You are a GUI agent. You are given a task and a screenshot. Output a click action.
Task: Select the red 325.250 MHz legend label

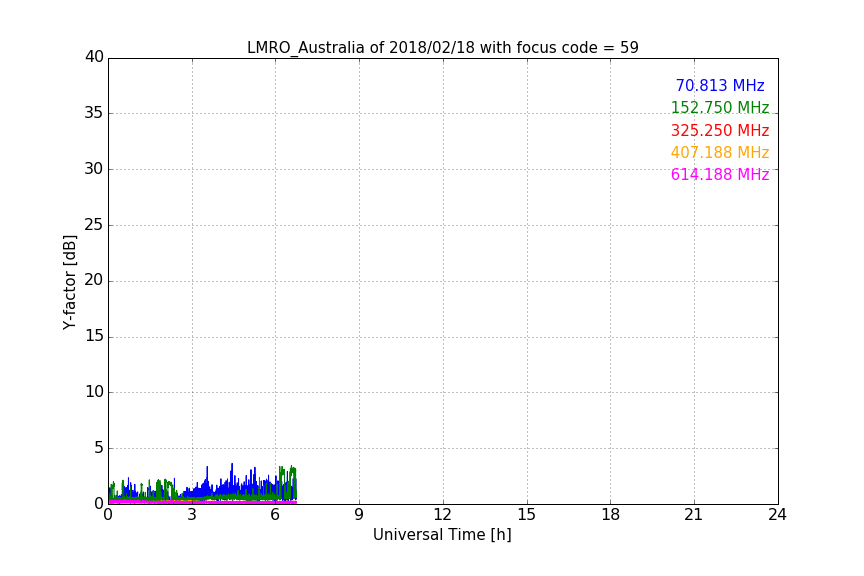[x=720, y=131]
